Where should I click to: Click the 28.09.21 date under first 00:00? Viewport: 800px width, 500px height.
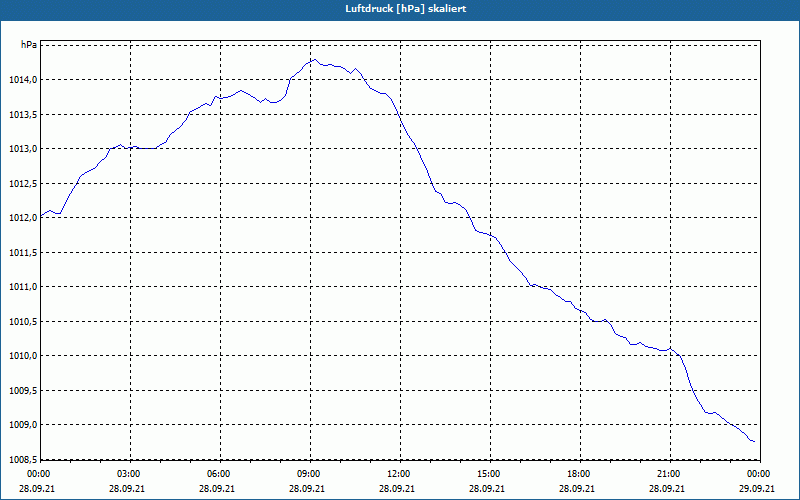point(37,488)
